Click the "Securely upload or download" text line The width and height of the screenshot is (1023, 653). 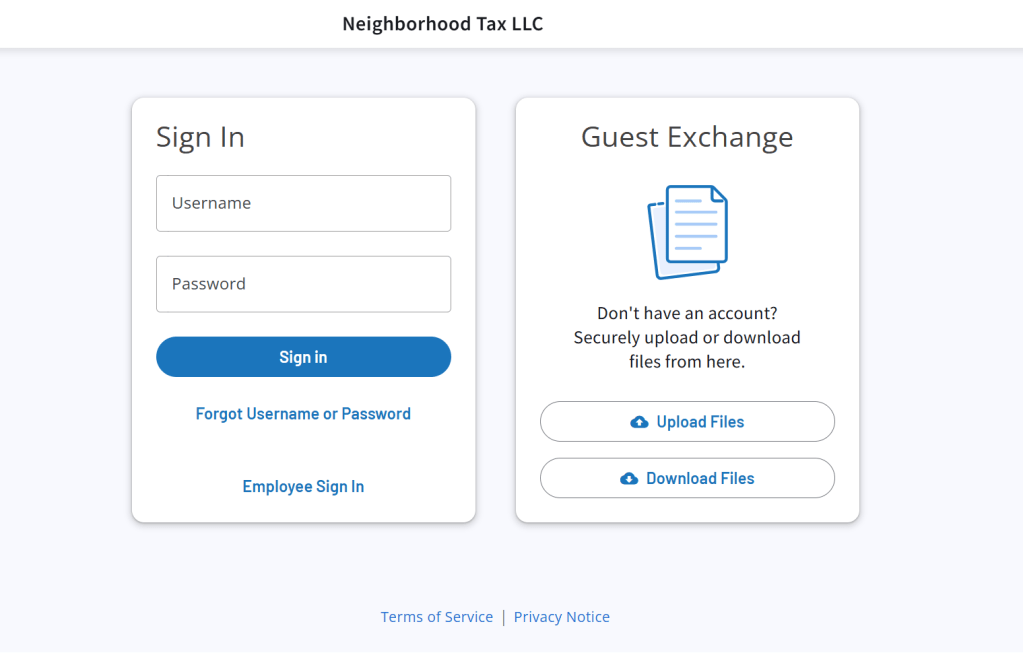tap(687, 338)
